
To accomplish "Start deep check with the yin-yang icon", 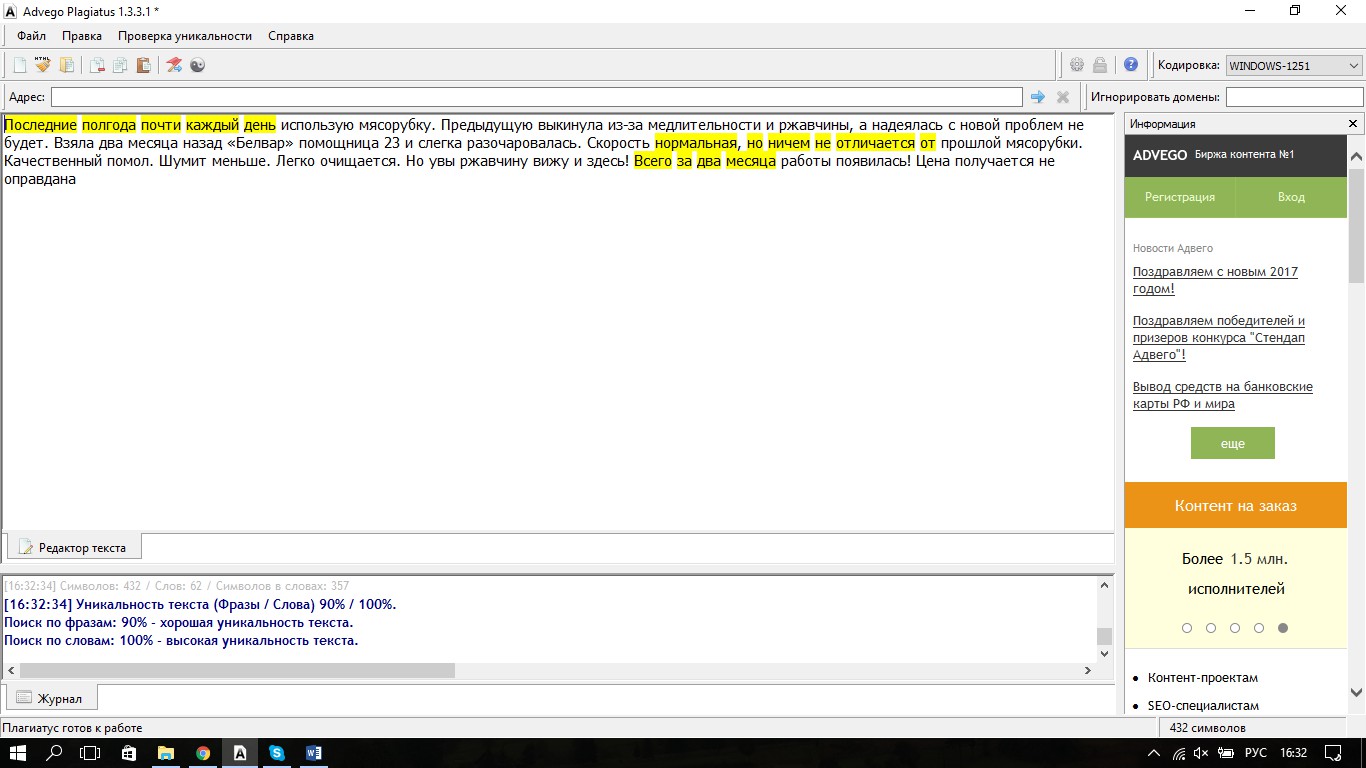I will [x=197, y=65].
